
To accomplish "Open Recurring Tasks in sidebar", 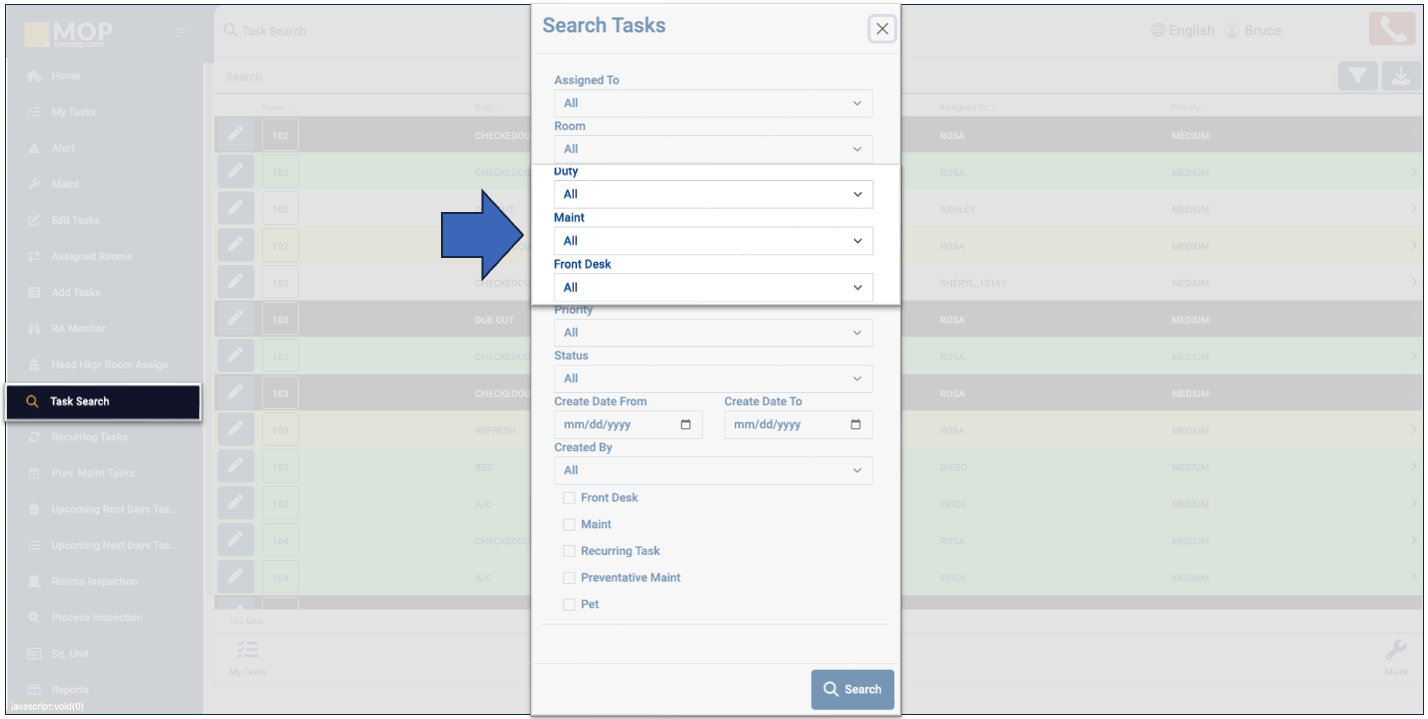I will [89, 438].
